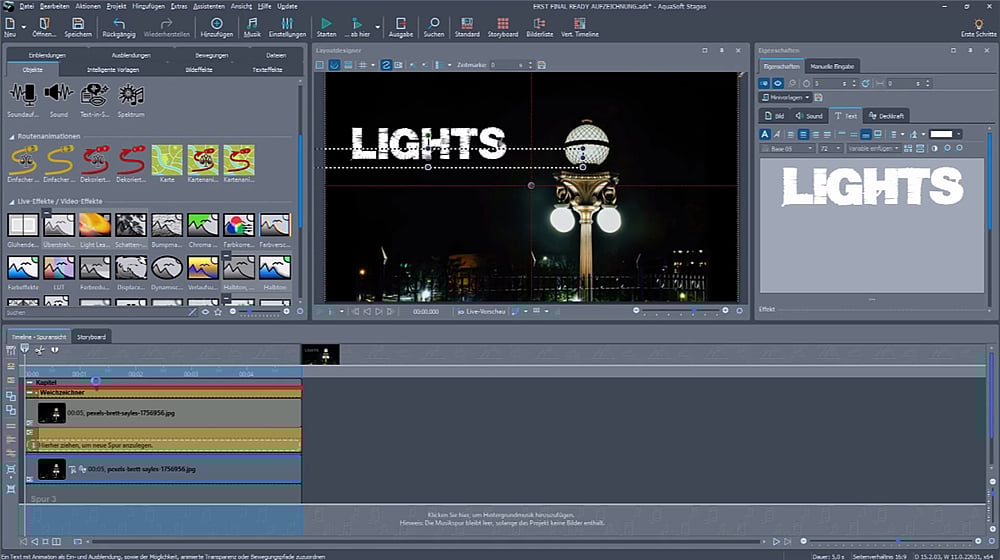The height and width of the screenshot is (560, 1000).
Task: Select the Karte route animation
Action: point(167,158)
